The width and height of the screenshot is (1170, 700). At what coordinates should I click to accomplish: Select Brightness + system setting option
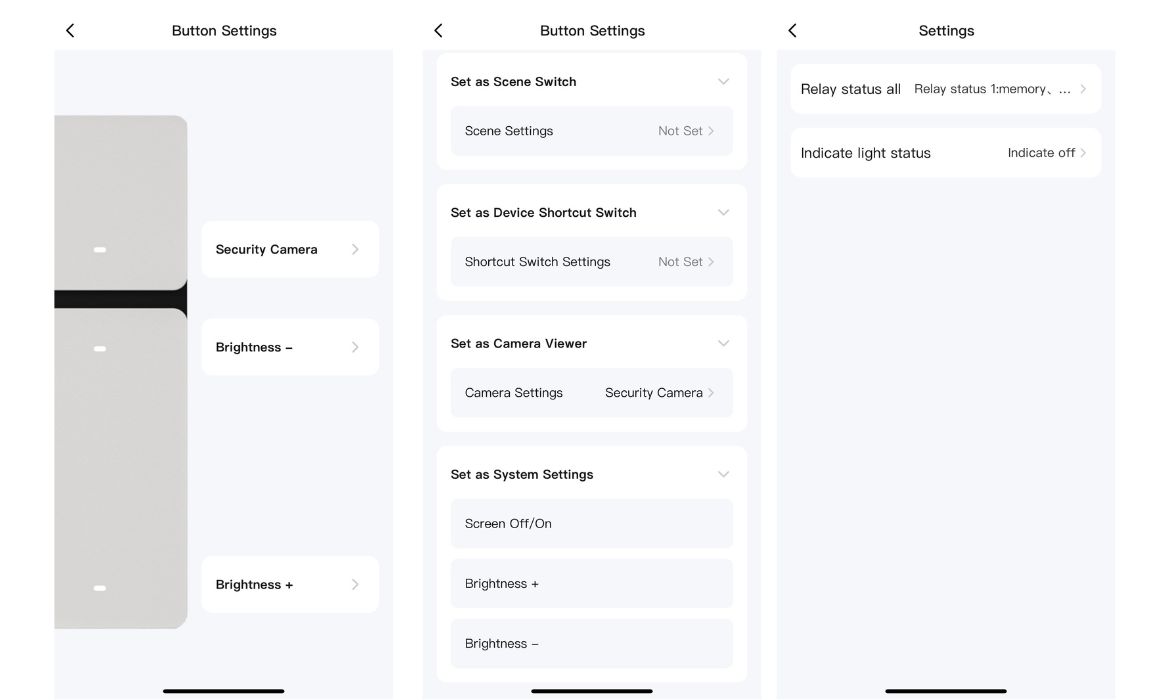tap(591, 584)
